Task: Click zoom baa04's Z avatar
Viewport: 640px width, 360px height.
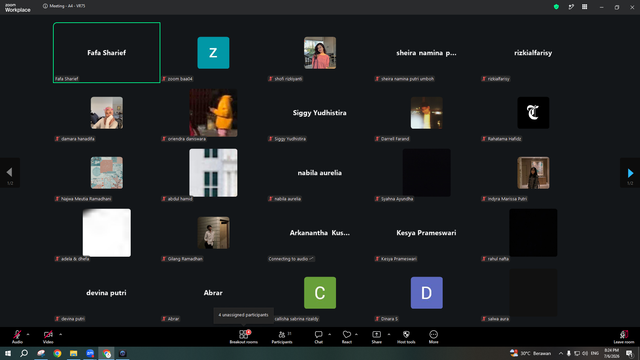Action: [213, 53]
